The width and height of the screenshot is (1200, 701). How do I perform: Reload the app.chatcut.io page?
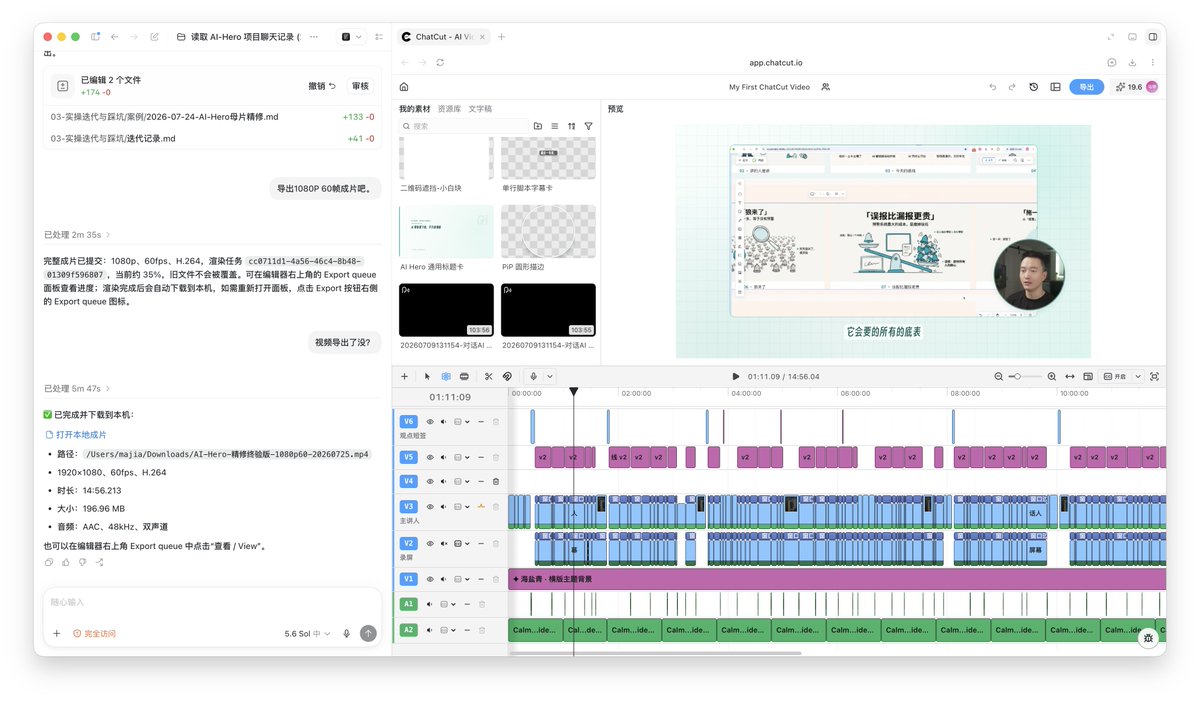pos(440,62)
